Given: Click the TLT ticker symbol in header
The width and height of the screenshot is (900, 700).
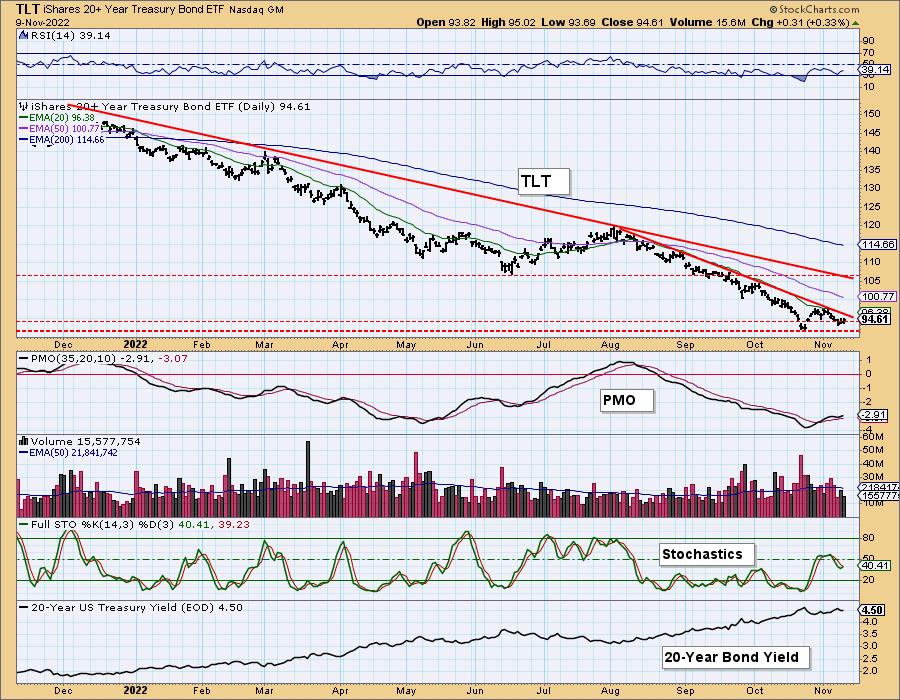Looking at the screenshot, I should point(28,9).
